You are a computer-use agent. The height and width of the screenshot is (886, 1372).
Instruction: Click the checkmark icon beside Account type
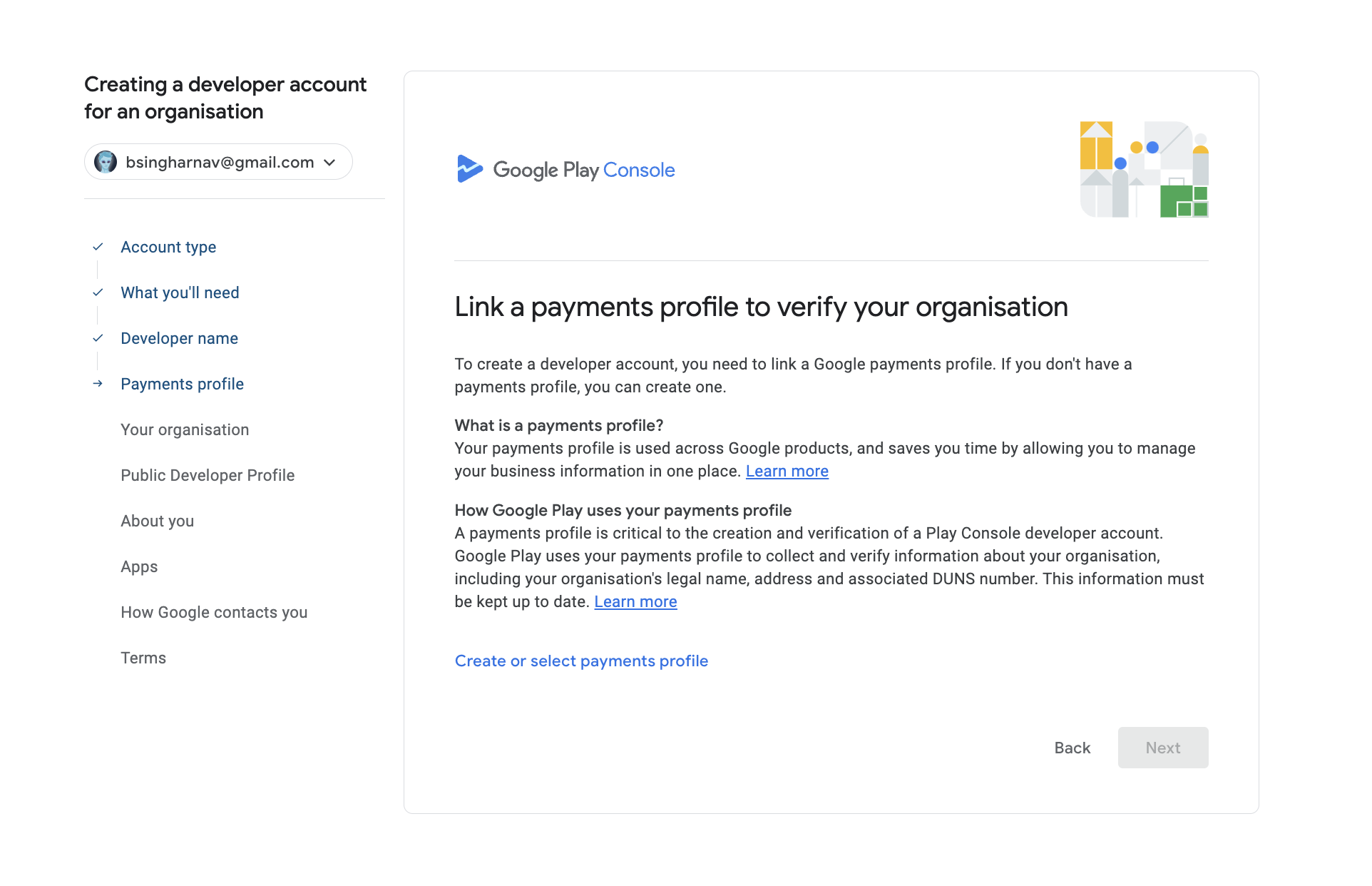click(98, 247)
